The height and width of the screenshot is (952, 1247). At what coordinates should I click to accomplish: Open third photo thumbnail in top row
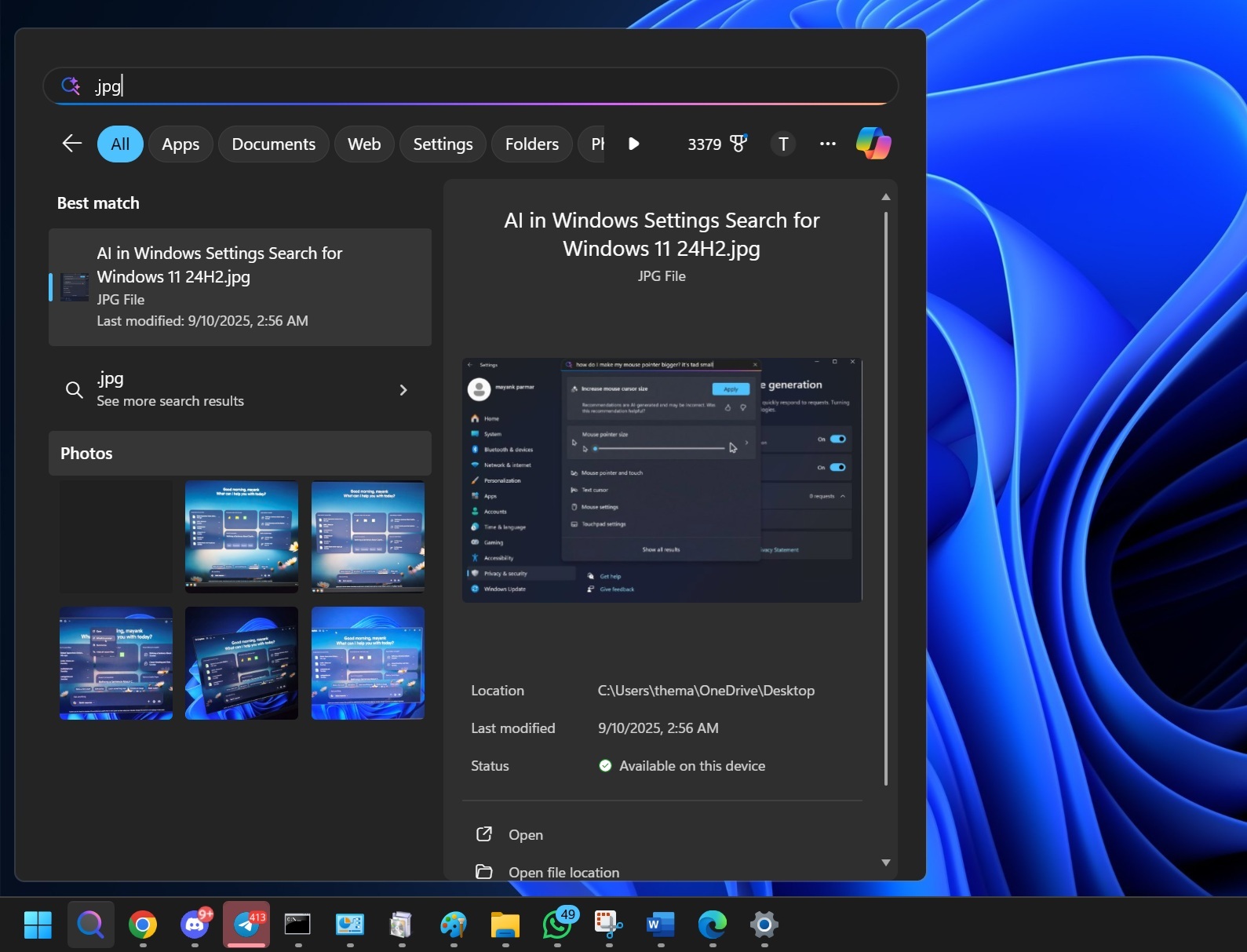(x=368, y=537)
